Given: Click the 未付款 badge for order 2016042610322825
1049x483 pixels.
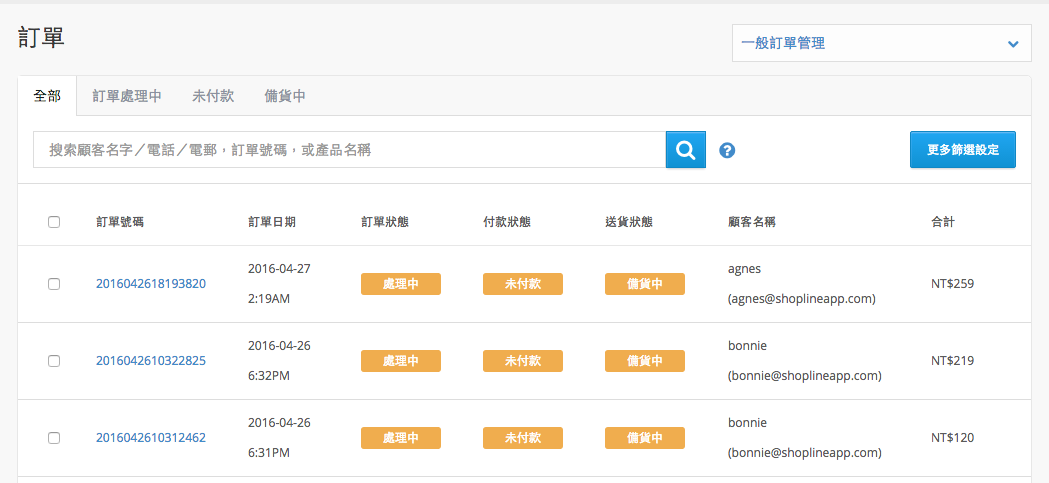Looking at the screenshot, I should coord(522,361).
